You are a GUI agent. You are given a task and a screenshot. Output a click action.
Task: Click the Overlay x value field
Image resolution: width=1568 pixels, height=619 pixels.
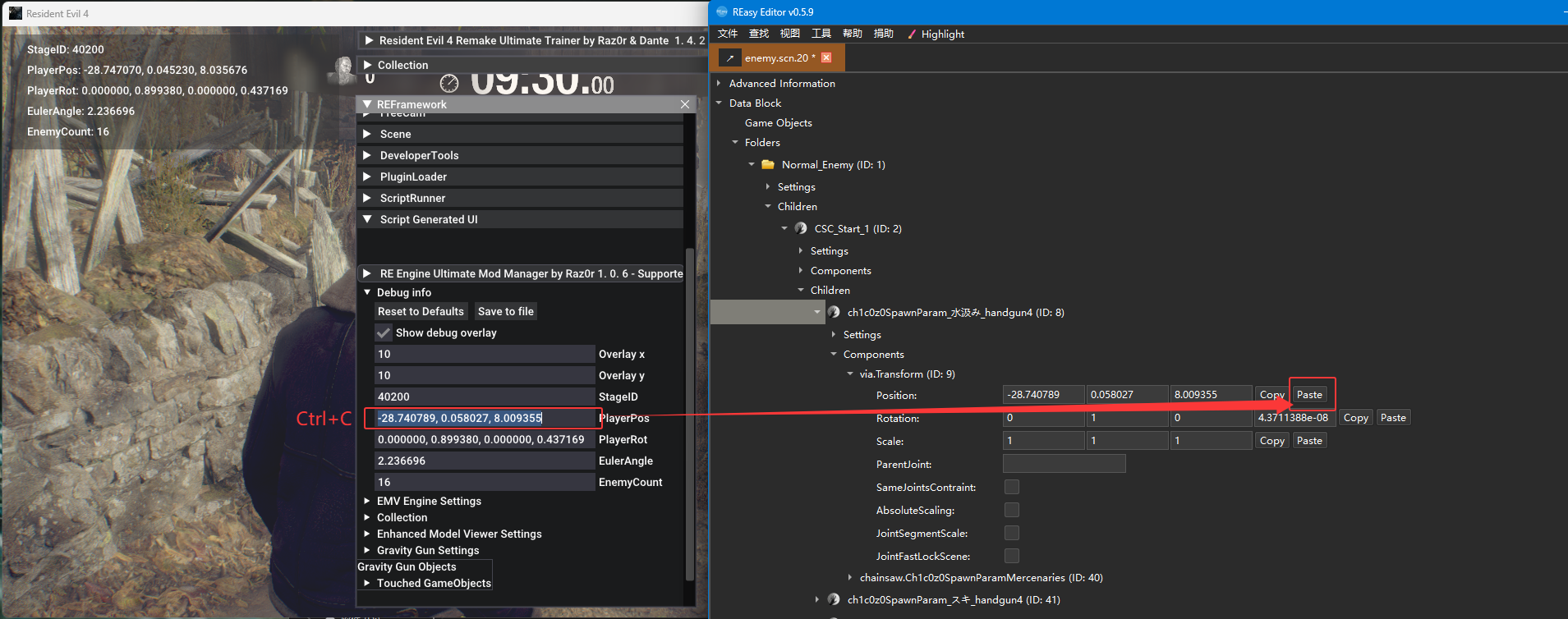tap(485, 354)
